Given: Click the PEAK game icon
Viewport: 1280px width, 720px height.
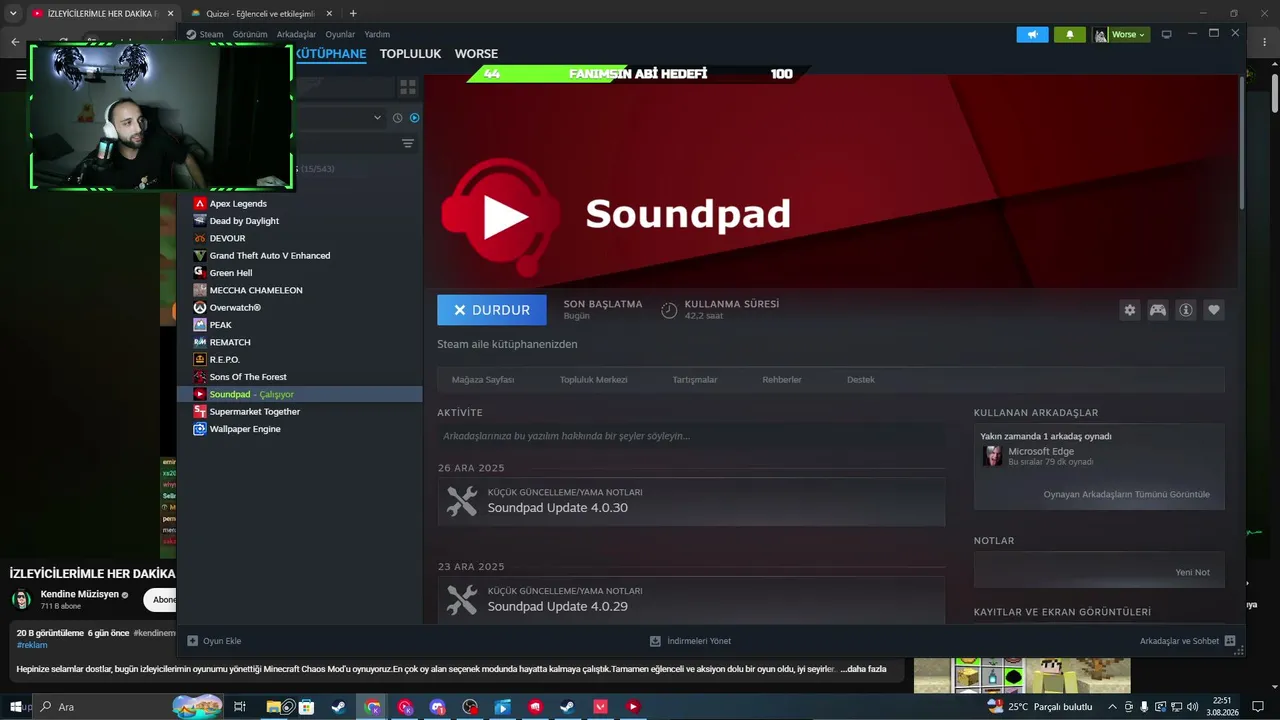Looking at the screenshot, I should point(200,325).
